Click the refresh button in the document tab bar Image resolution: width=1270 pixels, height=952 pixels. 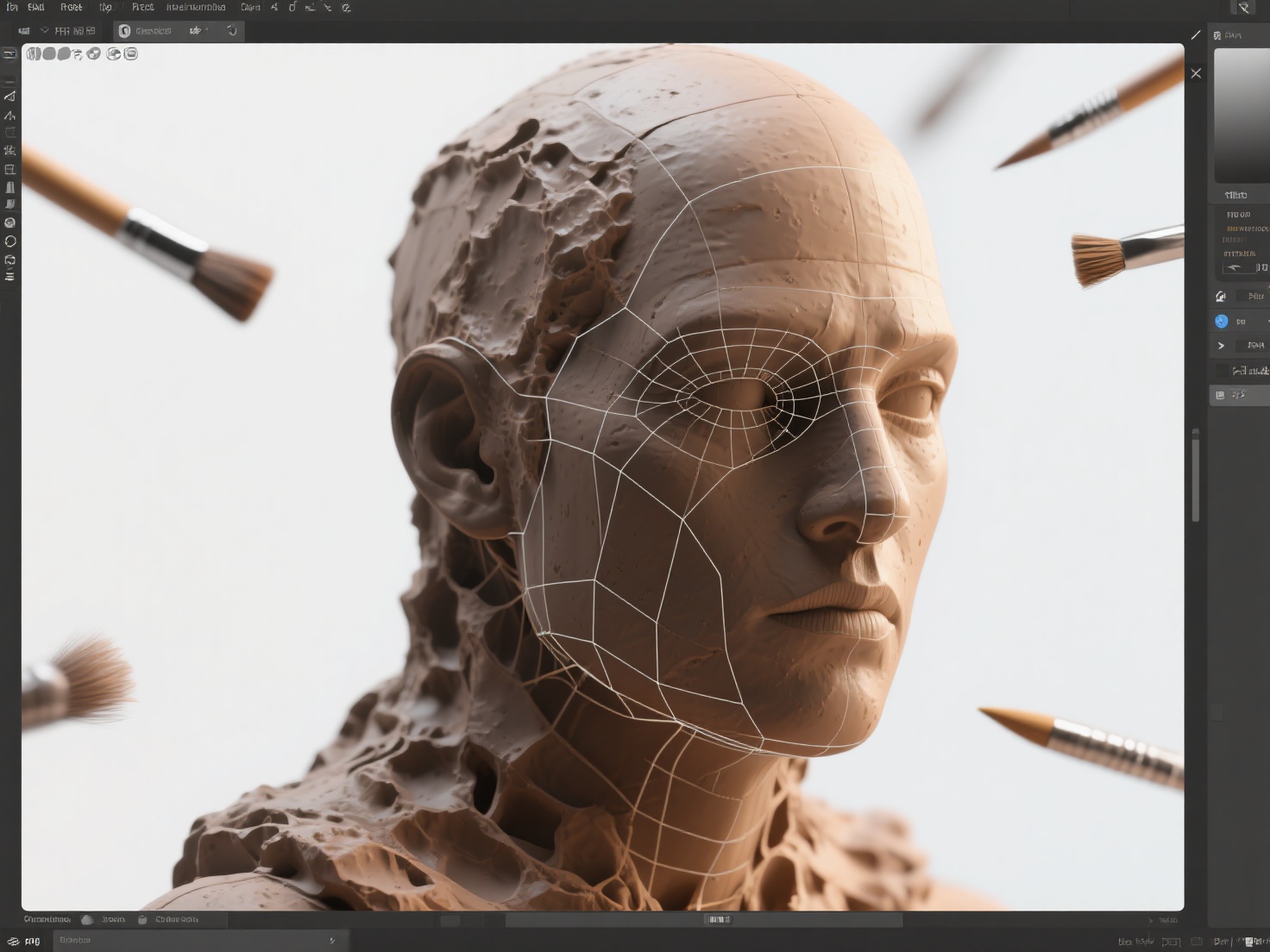[x=231, y=30]
